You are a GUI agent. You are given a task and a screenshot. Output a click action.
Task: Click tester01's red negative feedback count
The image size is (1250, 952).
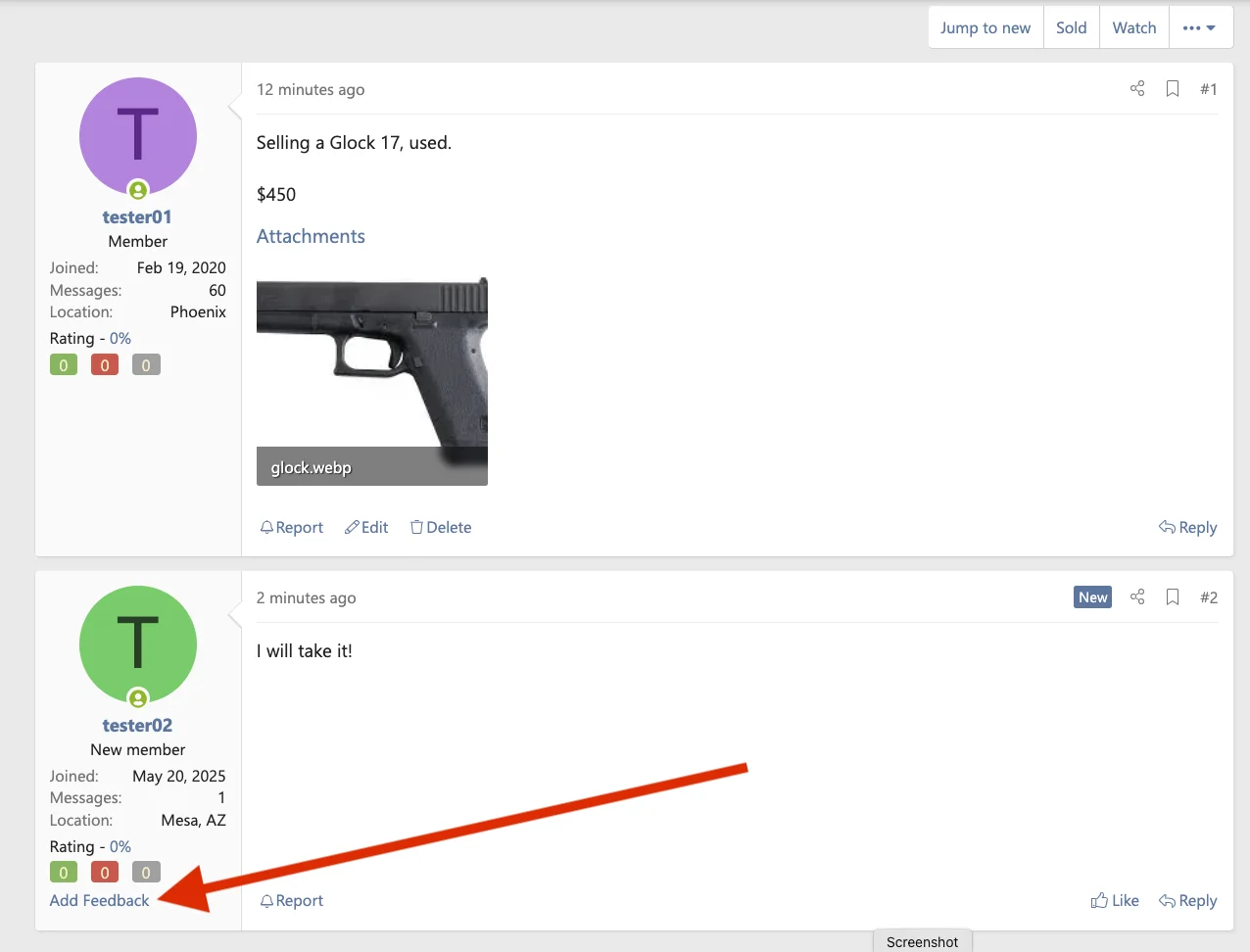[x=105, y=365]
